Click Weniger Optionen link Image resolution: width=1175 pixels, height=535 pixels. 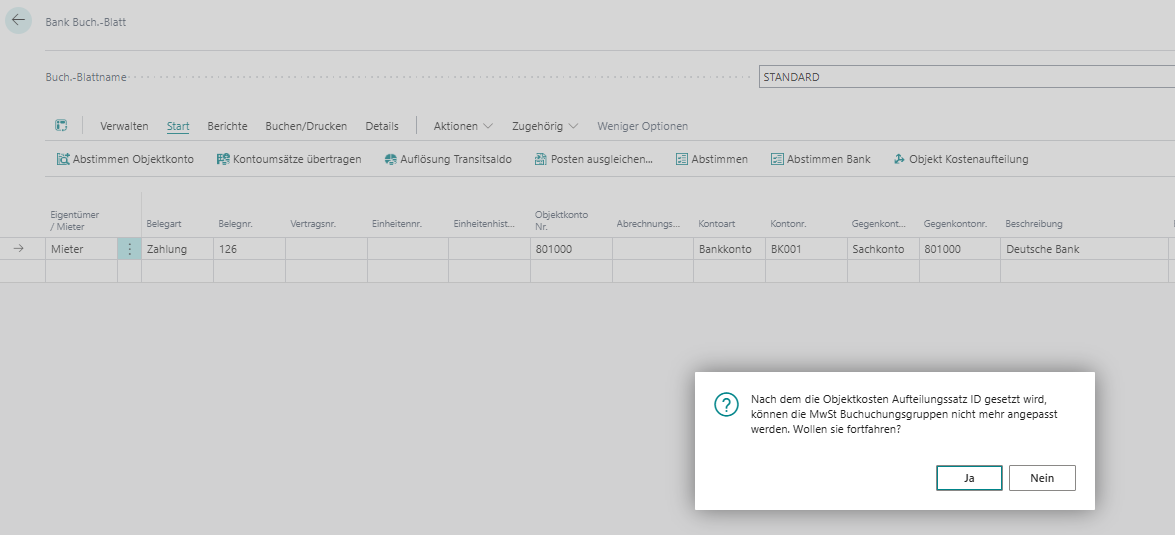[642, 126]
